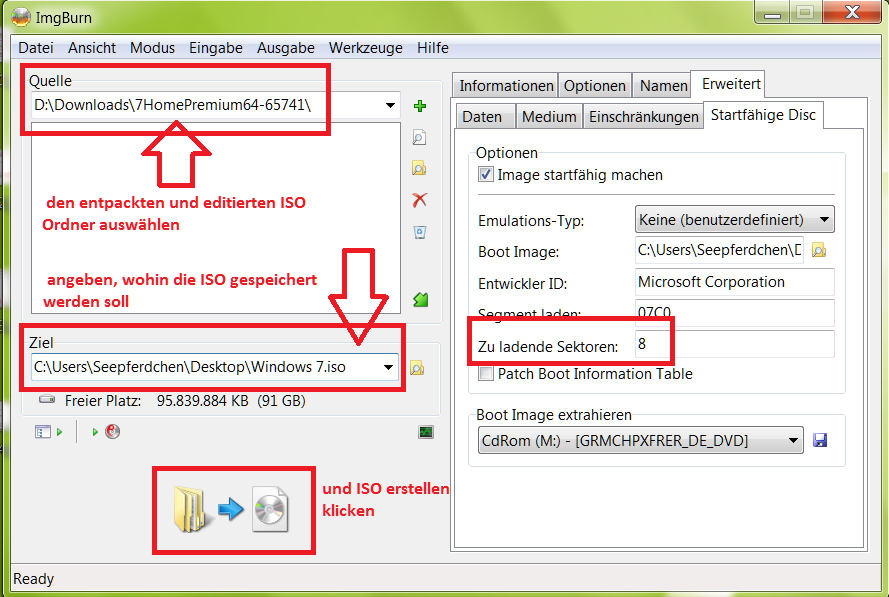Open the Modus menu

click(153, 48)
